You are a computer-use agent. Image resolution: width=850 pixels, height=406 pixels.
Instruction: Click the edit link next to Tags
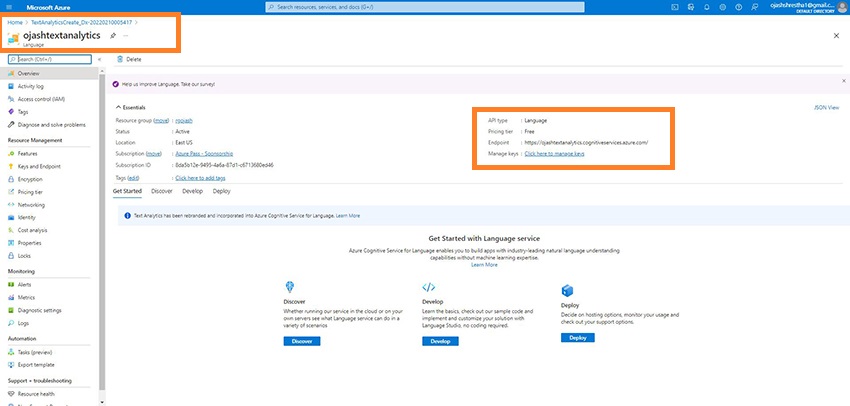[x=133, y=178]
